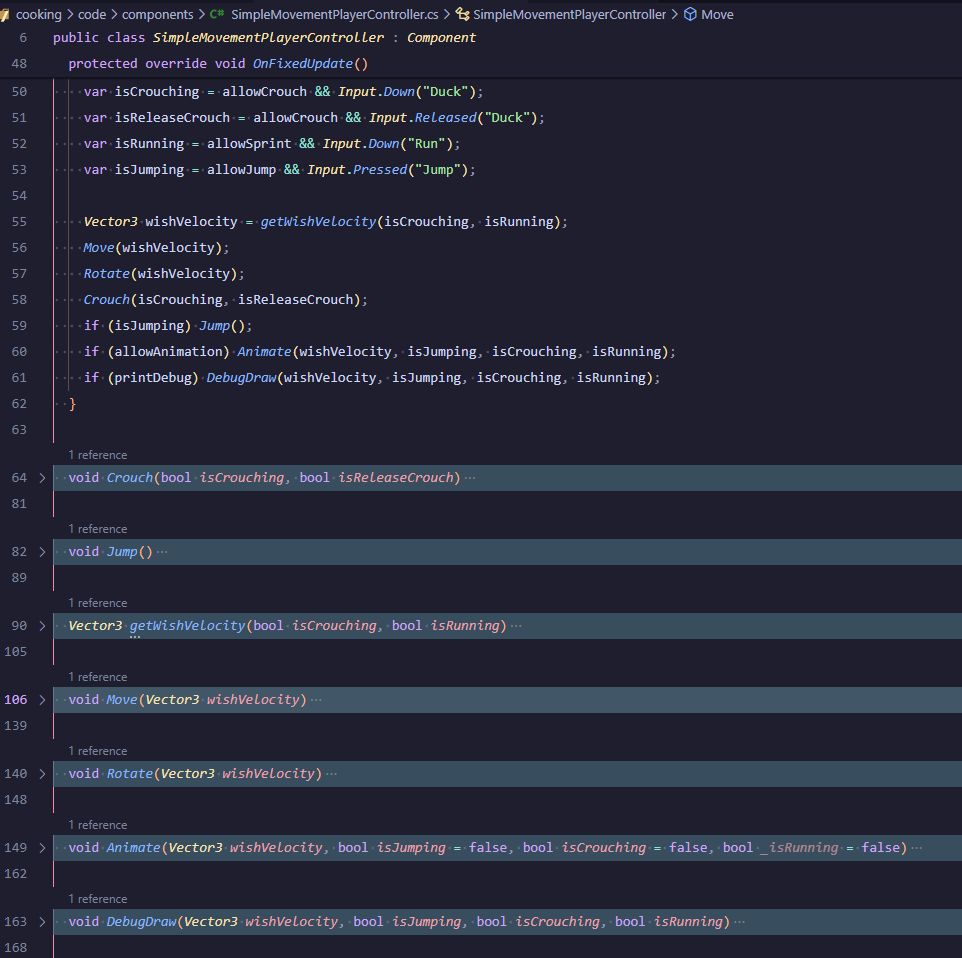Open the 'code' breadcrumb folder
The height and width of the screenshot is (958, 962).
pyautogui.click(x=92, y=14)
